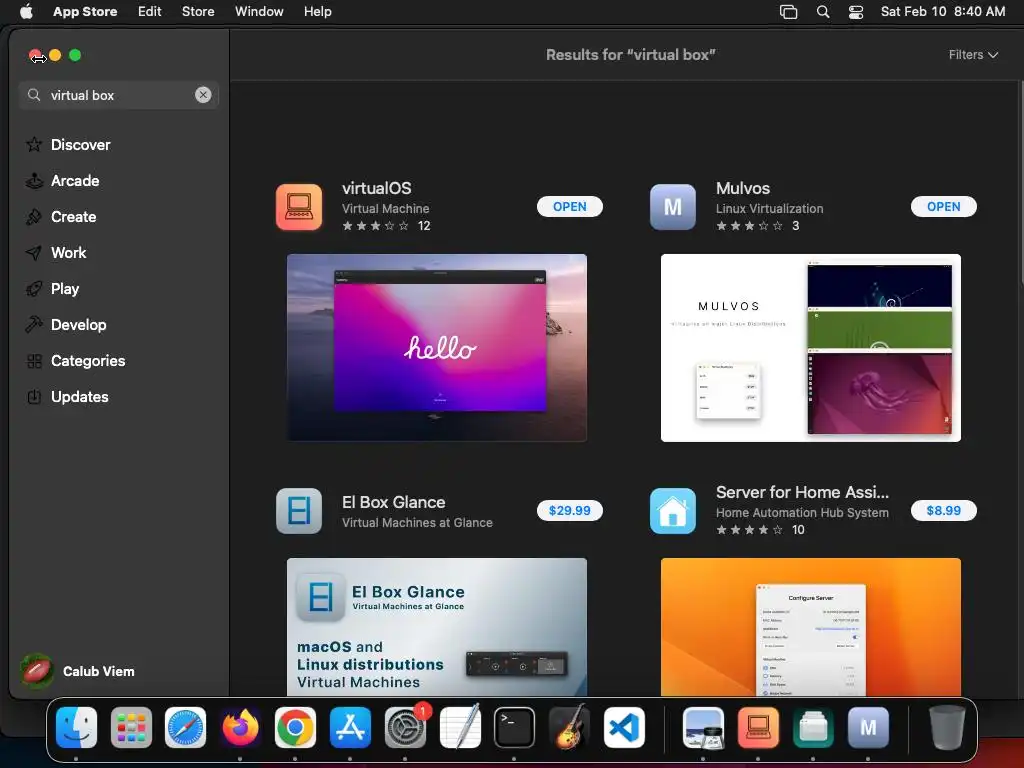Open Preview from the Dock
This screenshot has width=1024, height=768.
pos(703,727)
